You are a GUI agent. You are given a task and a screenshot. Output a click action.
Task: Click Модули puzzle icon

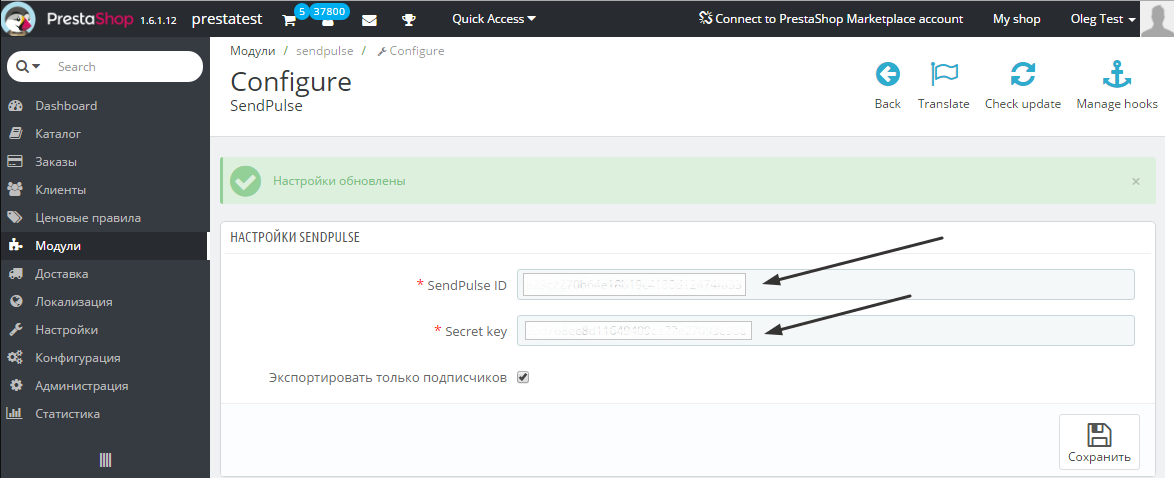[15, 245]
